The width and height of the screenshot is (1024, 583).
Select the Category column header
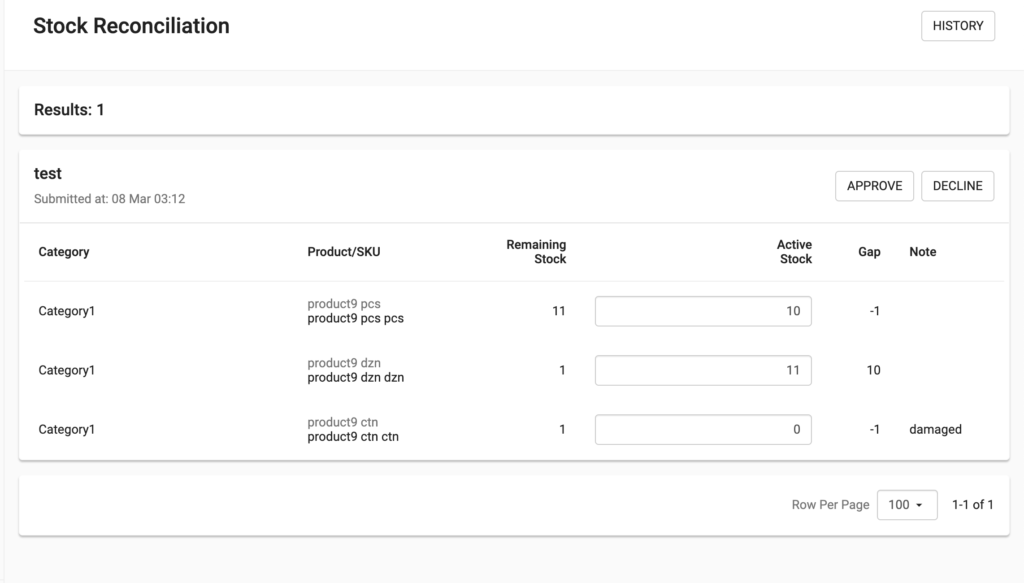pyautogui.click(x=64, y=252)
